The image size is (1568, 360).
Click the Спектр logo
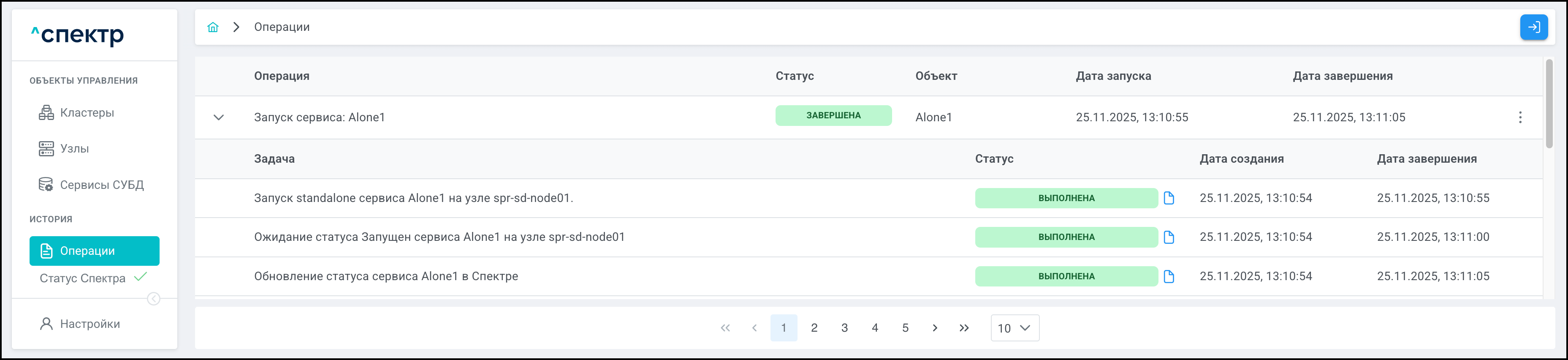tap(77, 35)
